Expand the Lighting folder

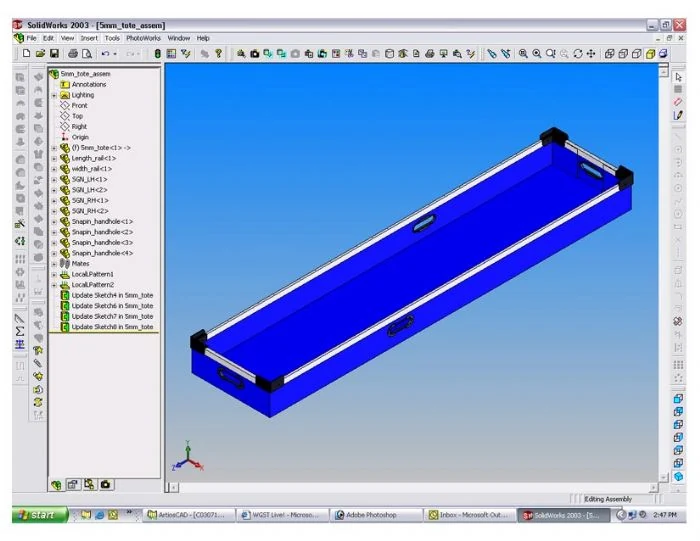point(54,95)
